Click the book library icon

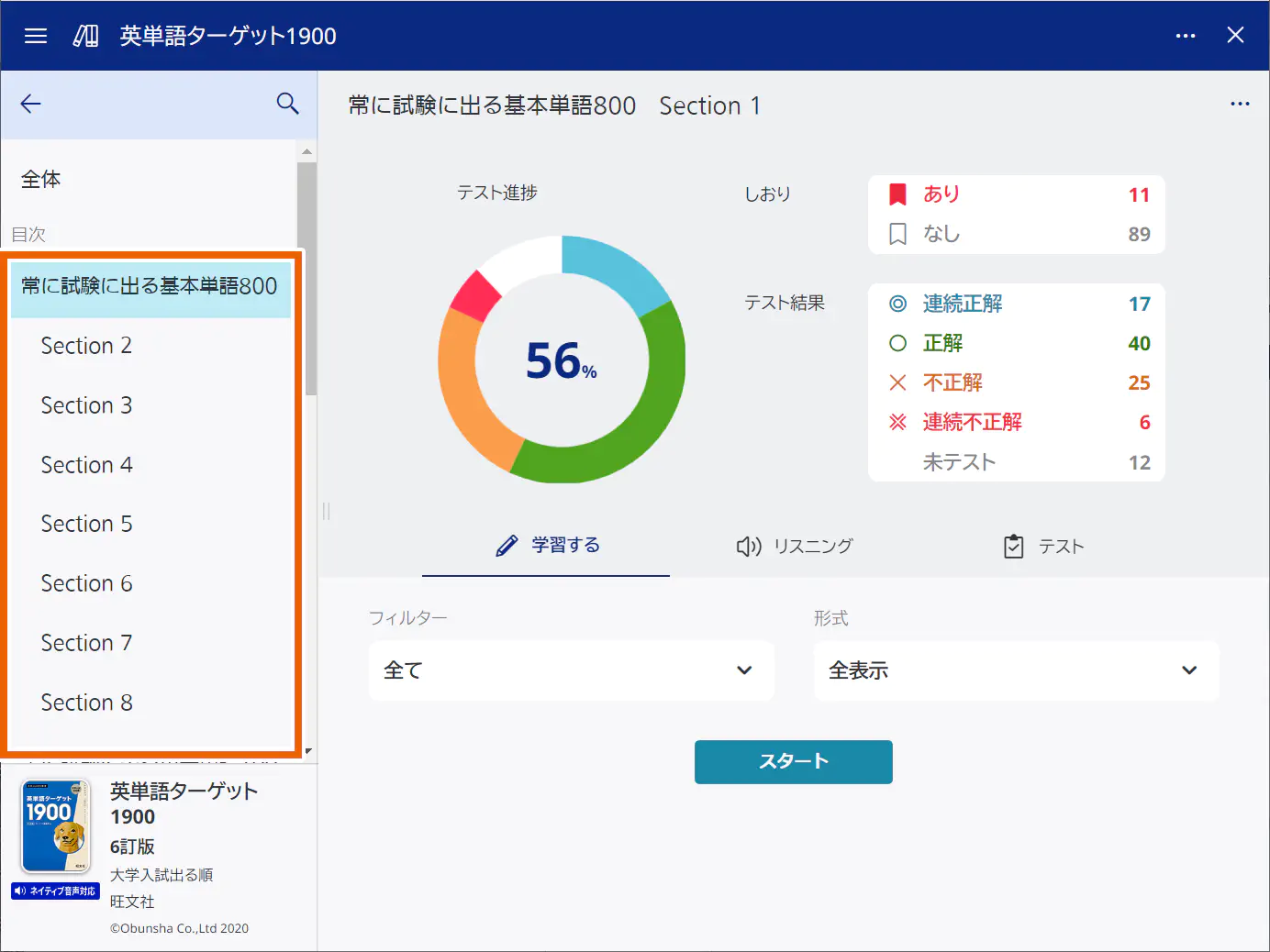(86, 36)
